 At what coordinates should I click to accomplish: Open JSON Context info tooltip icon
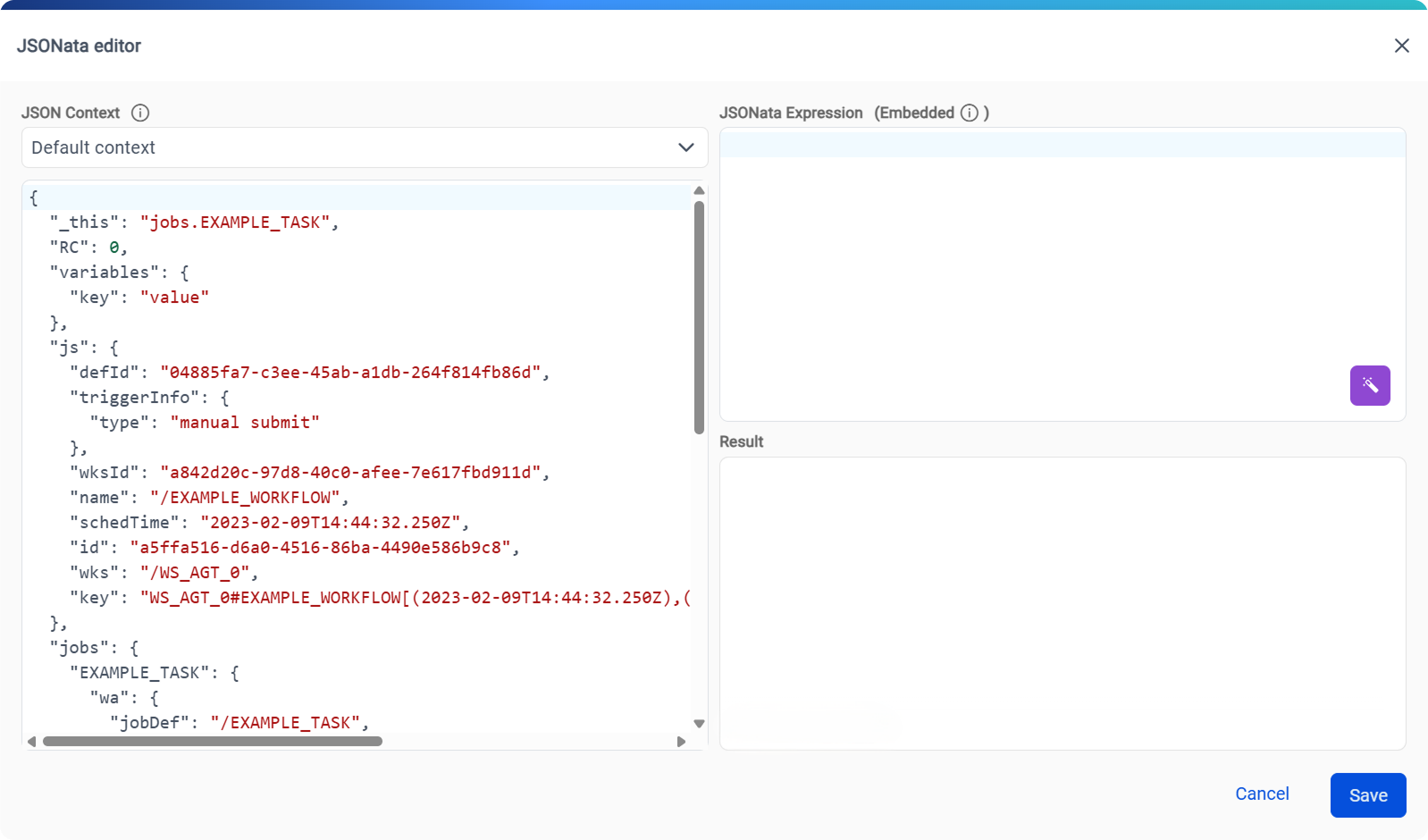[x=140, y=113]
